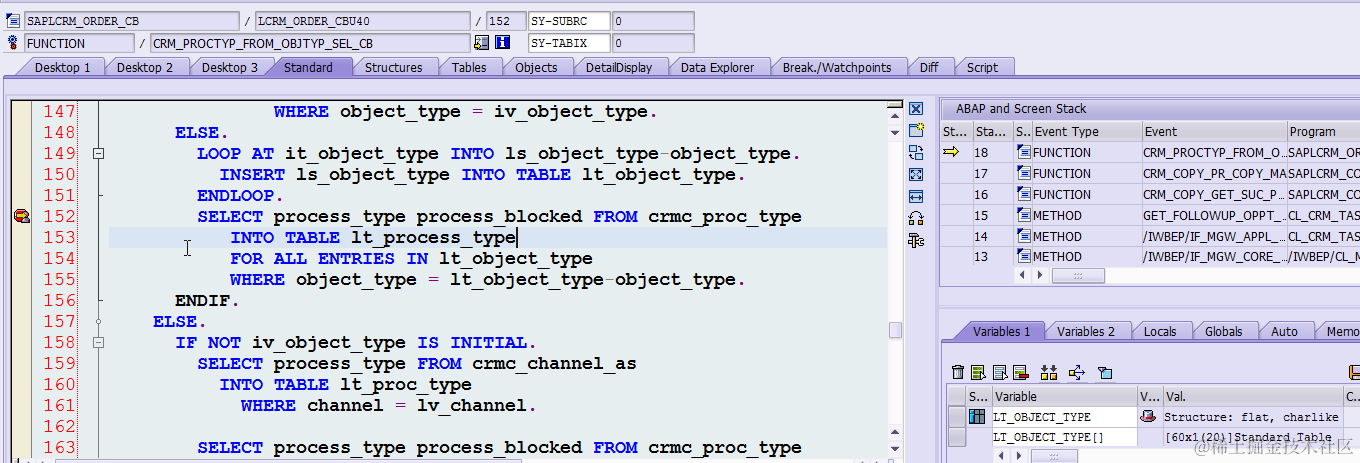Click the yellow arrow on stack level 18
This screenshot has height=463, width=1360.
point(951,152)
